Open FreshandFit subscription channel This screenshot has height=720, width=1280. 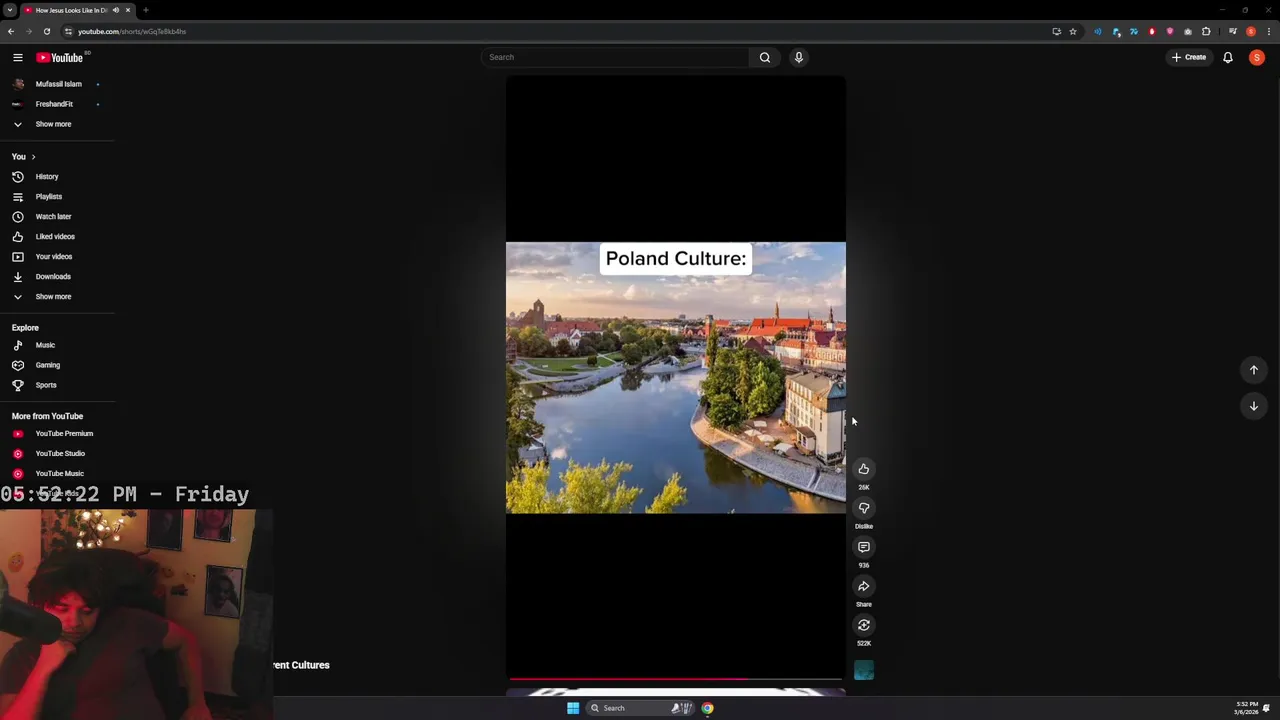point(57,104)
